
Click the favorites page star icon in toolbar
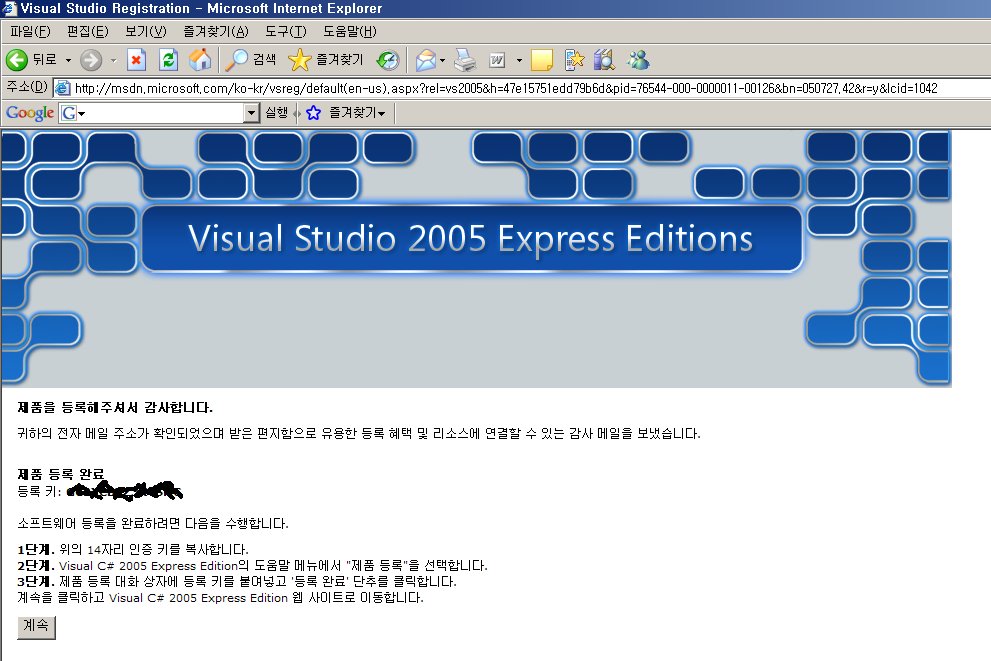574,60
